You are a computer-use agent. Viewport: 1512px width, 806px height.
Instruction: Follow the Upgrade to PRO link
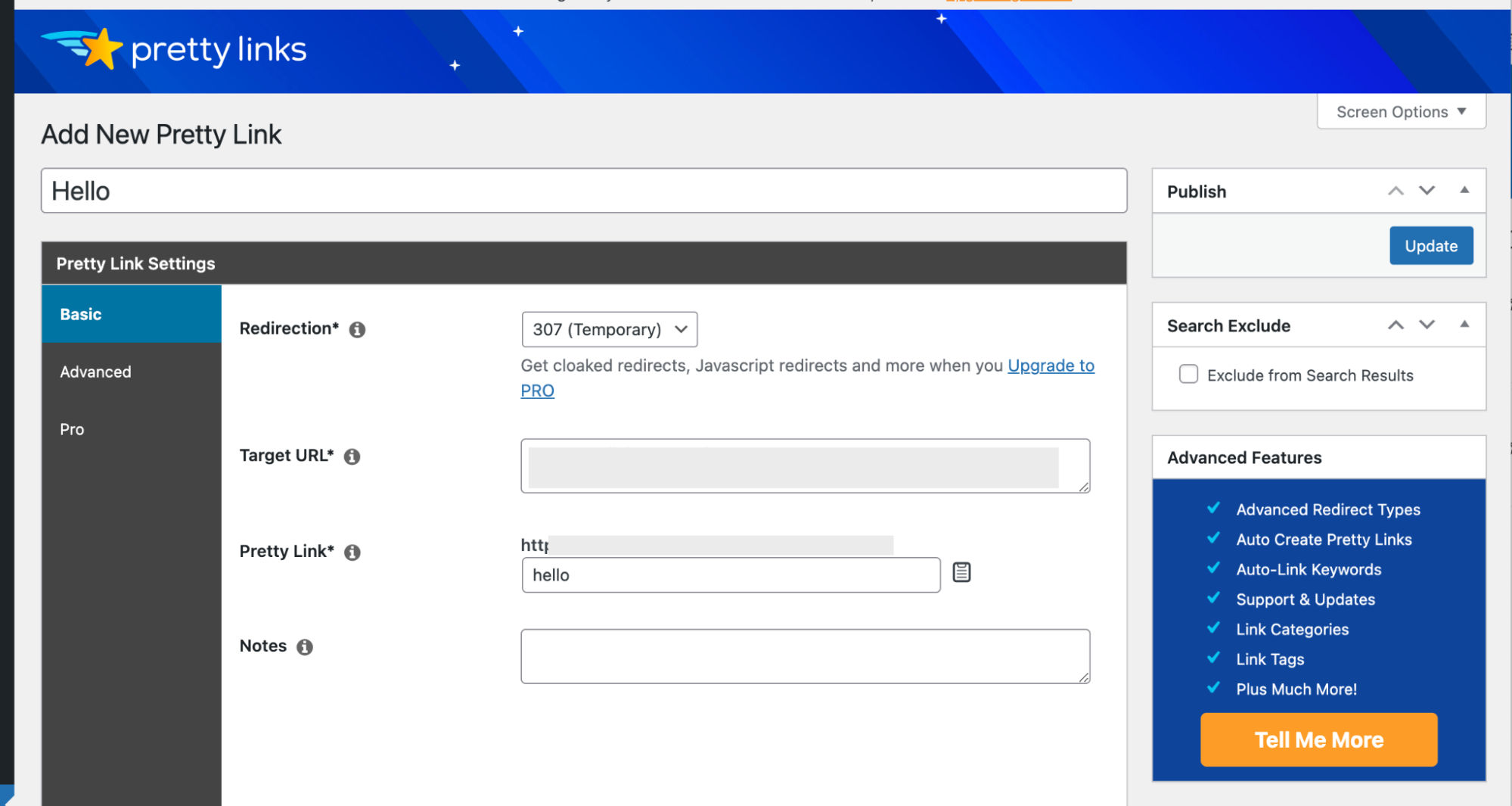1051,366
